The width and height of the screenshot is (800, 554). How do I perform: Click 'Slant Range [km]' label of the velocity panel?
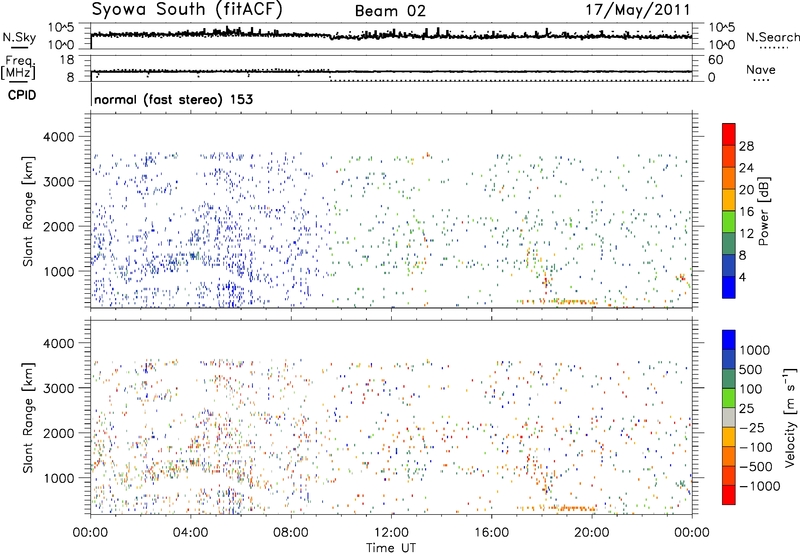tap(28, 417)
